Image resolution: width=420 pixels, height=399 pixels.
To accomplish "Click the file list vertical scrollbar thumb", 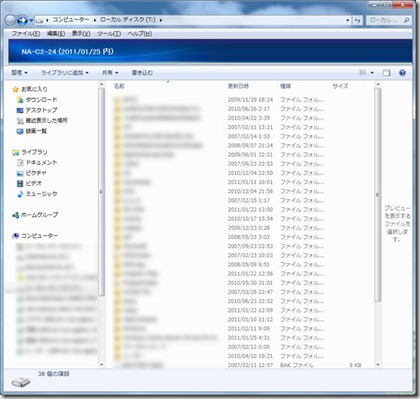I will [378, 195].
